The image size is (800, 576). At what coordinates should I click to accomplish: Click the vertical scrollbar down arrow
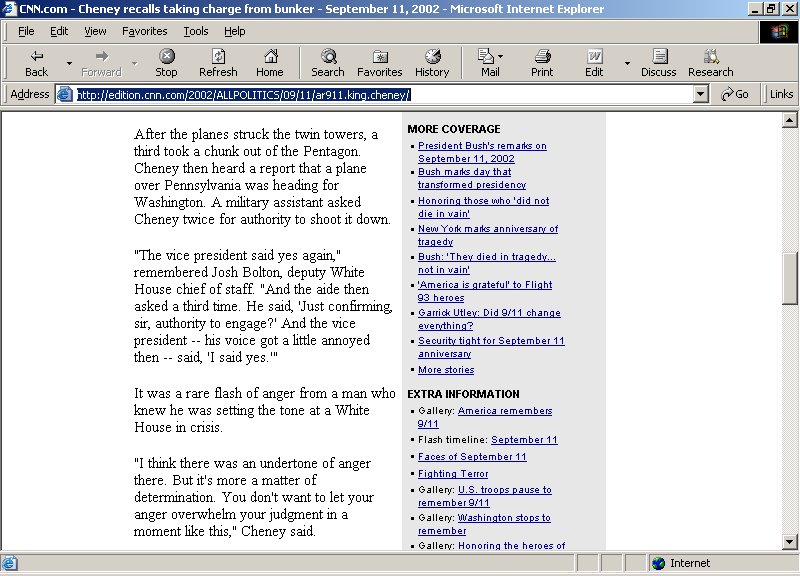[x=790, y=541]
